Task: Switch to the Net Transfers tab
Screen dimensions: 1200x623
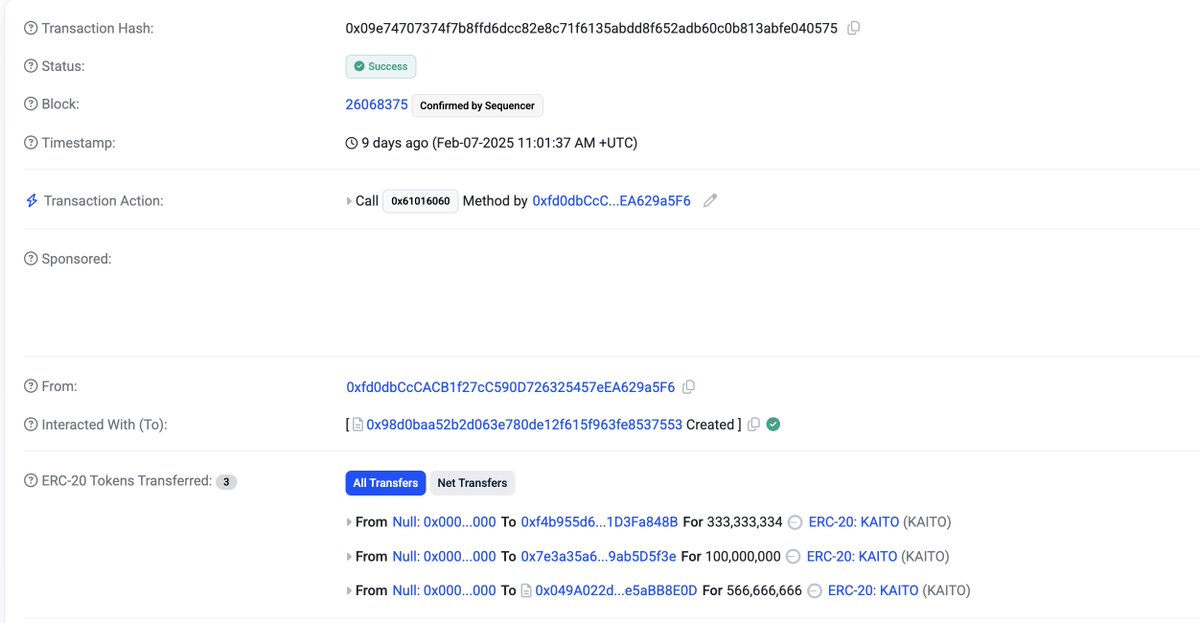Action: click(x=472, y=483)
